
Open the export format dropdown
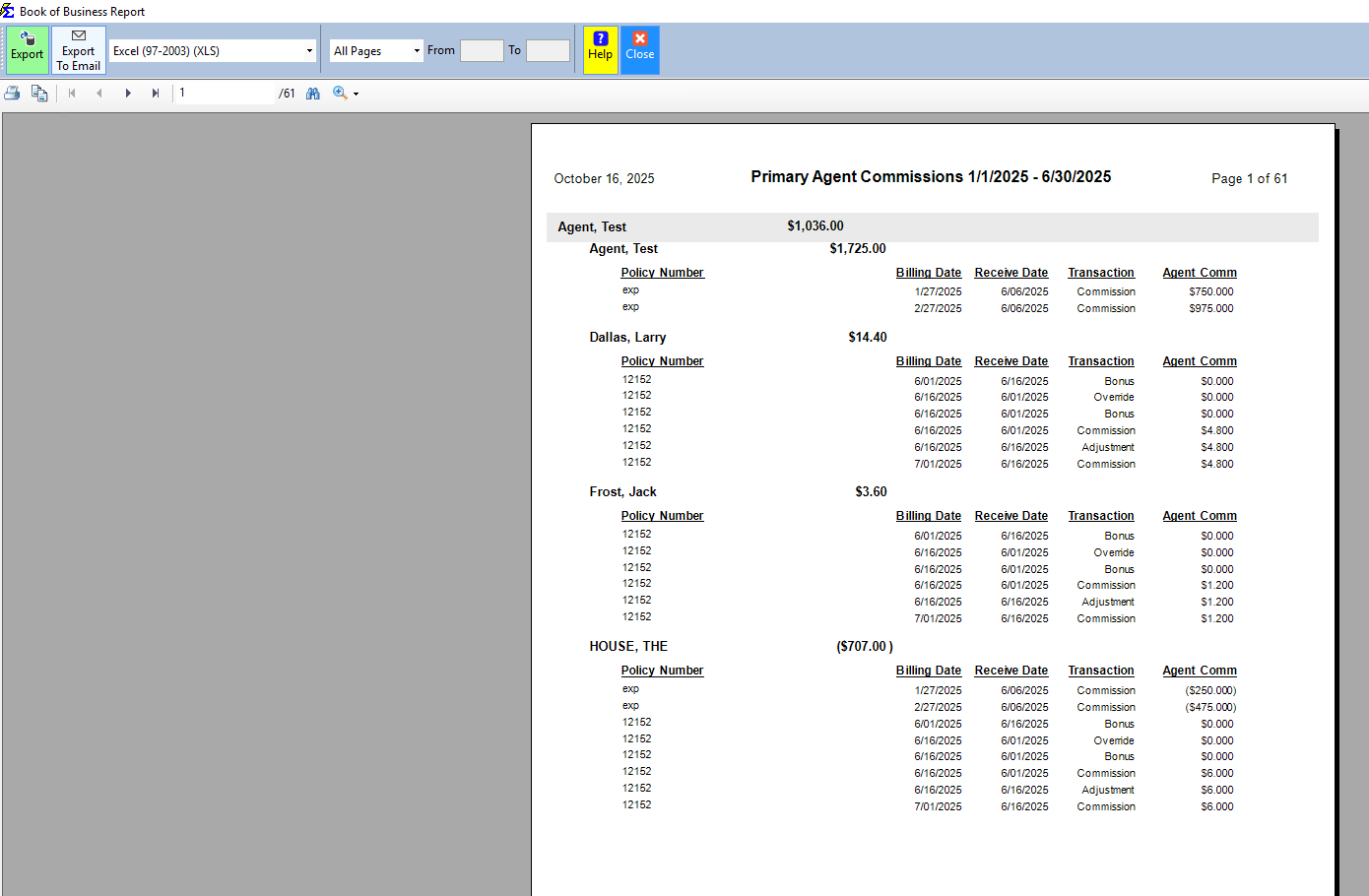click(310, 49)
